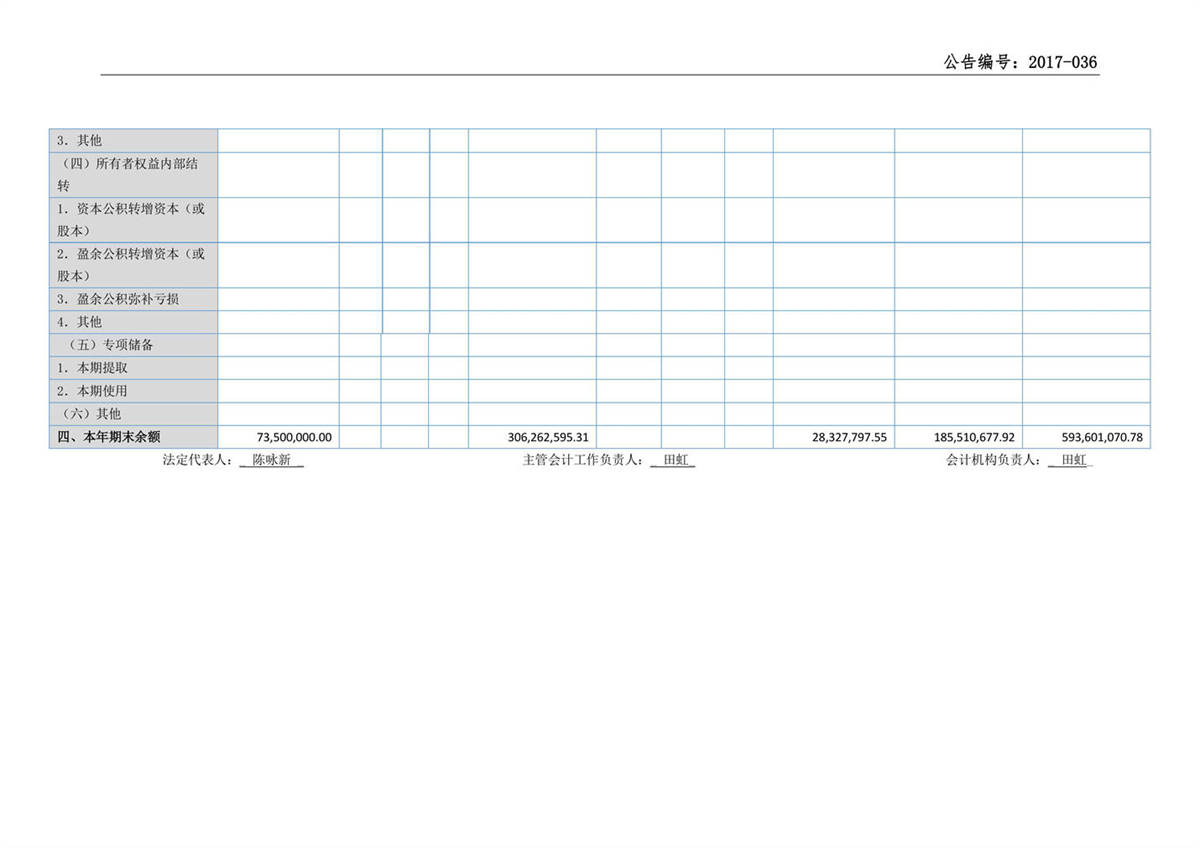1200x848 pixels.
Task: Select 田虹 beside 主管会计工作负责人
Action: 676,461
